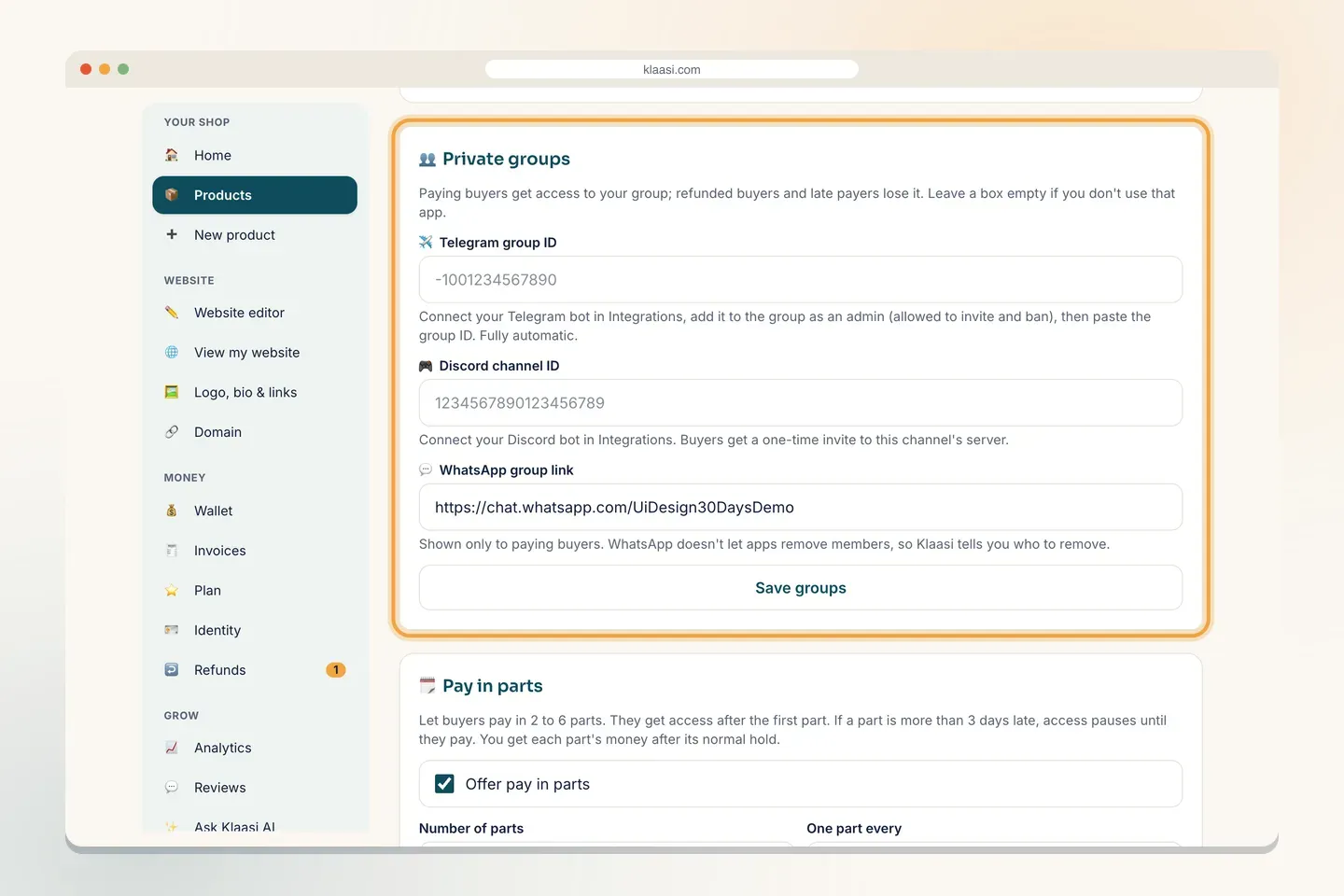Screen dimensions: 1344x896
Task: Click the money bag Wallet icon
Action: tap(172, 511)
